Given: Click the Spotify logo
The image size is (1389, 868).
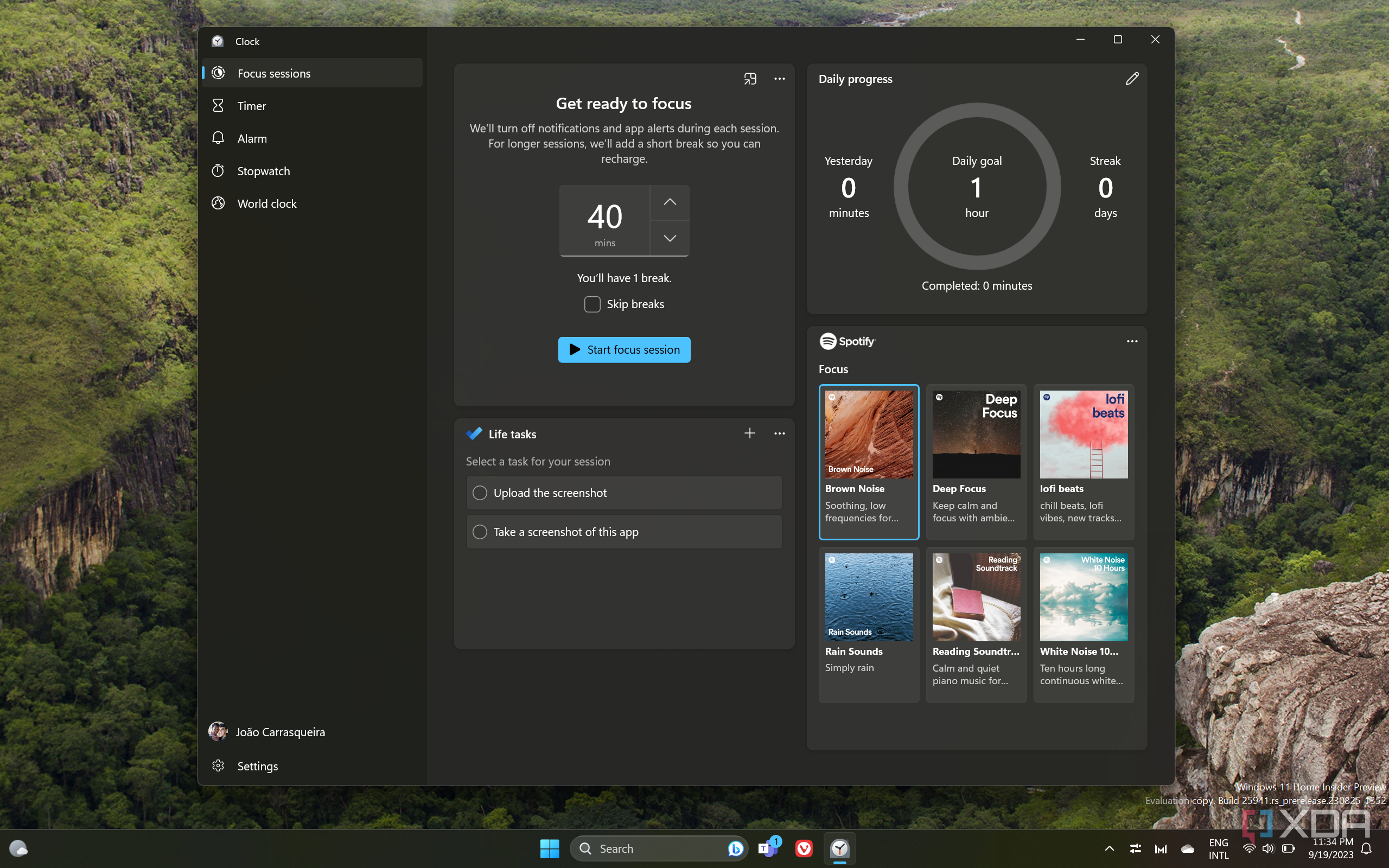Looking at the screenshot, I should point(847,341).
